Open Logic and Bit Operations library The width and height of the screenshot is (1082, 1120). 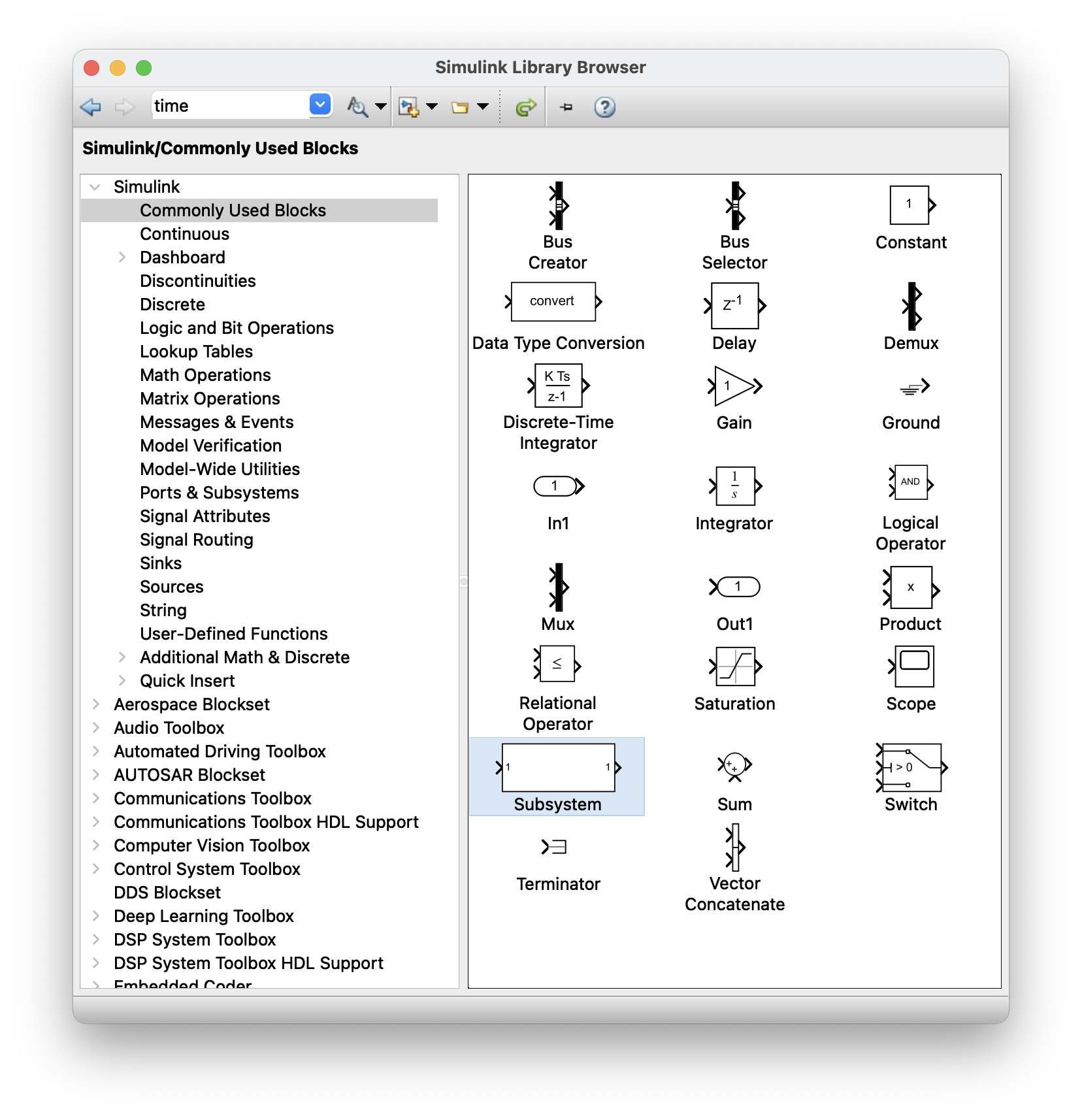point(237,328)
